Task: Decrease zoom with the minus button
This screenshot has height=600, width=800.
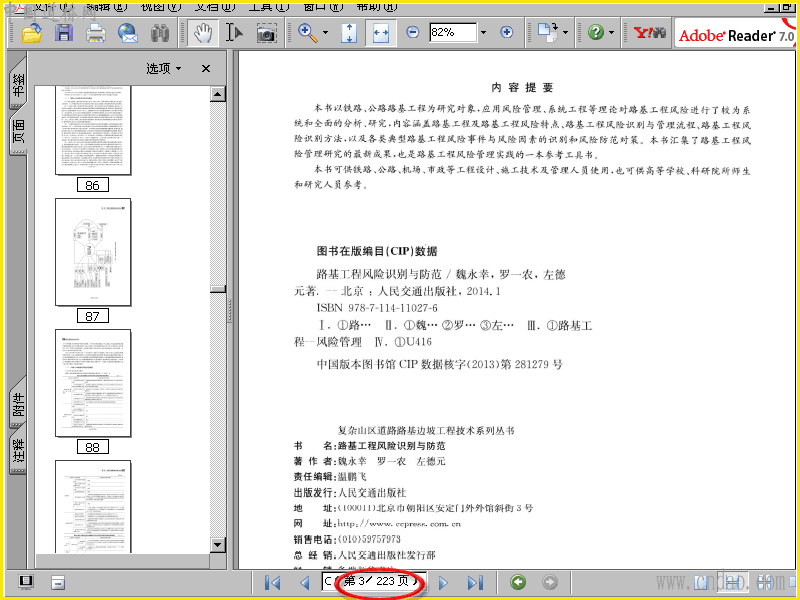Action: [413, 33]
